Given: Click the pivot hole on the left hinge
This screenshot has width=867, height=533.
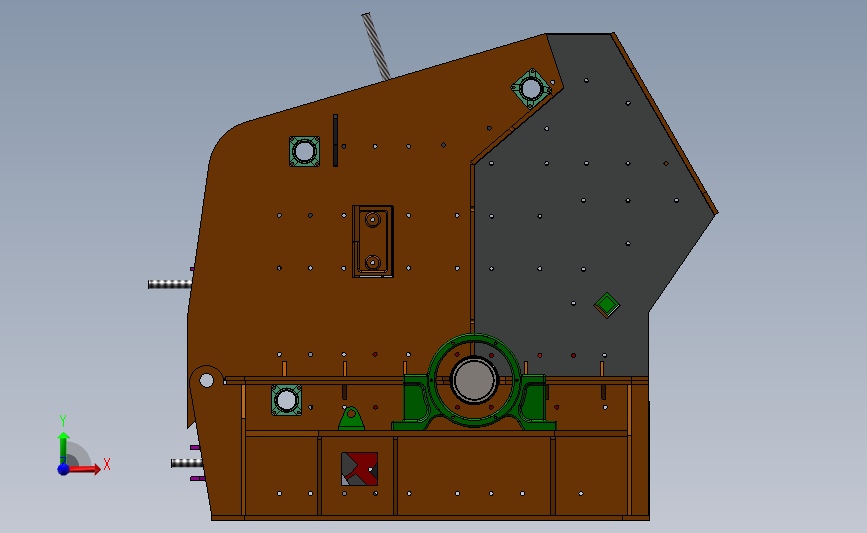Looking at the screenshot, I should [206, 380].
